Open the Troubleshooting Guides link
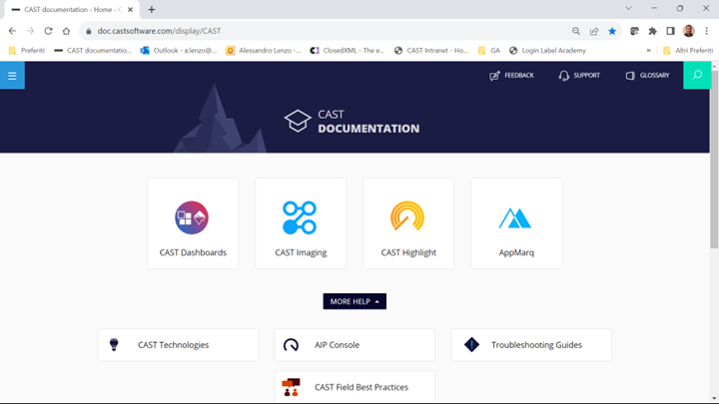The image size is (719, 404). [531, 345]
